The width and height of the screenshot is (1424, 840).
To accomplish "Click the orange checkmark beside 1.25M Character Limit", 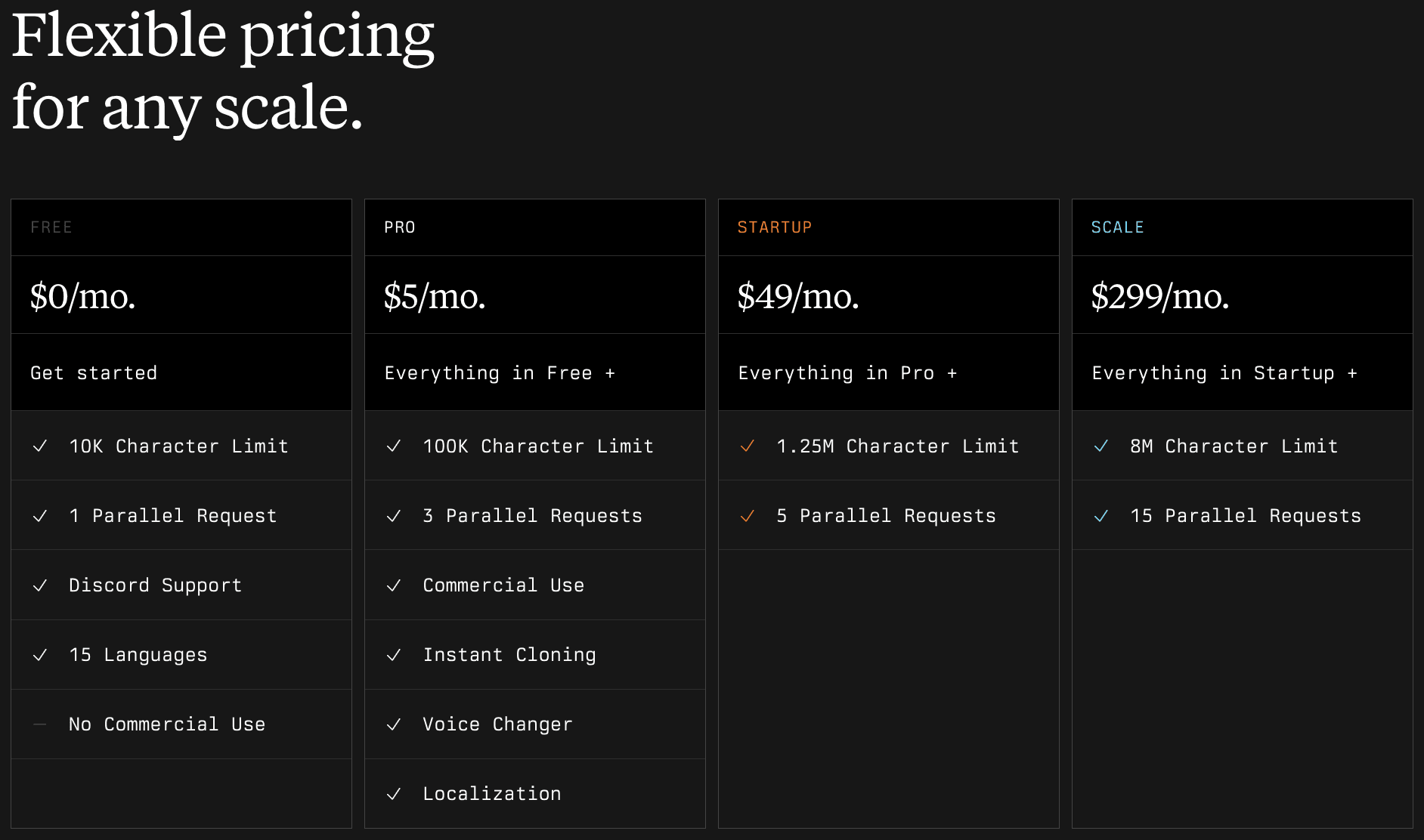I will pyautogui.click(x=748, y=446).
